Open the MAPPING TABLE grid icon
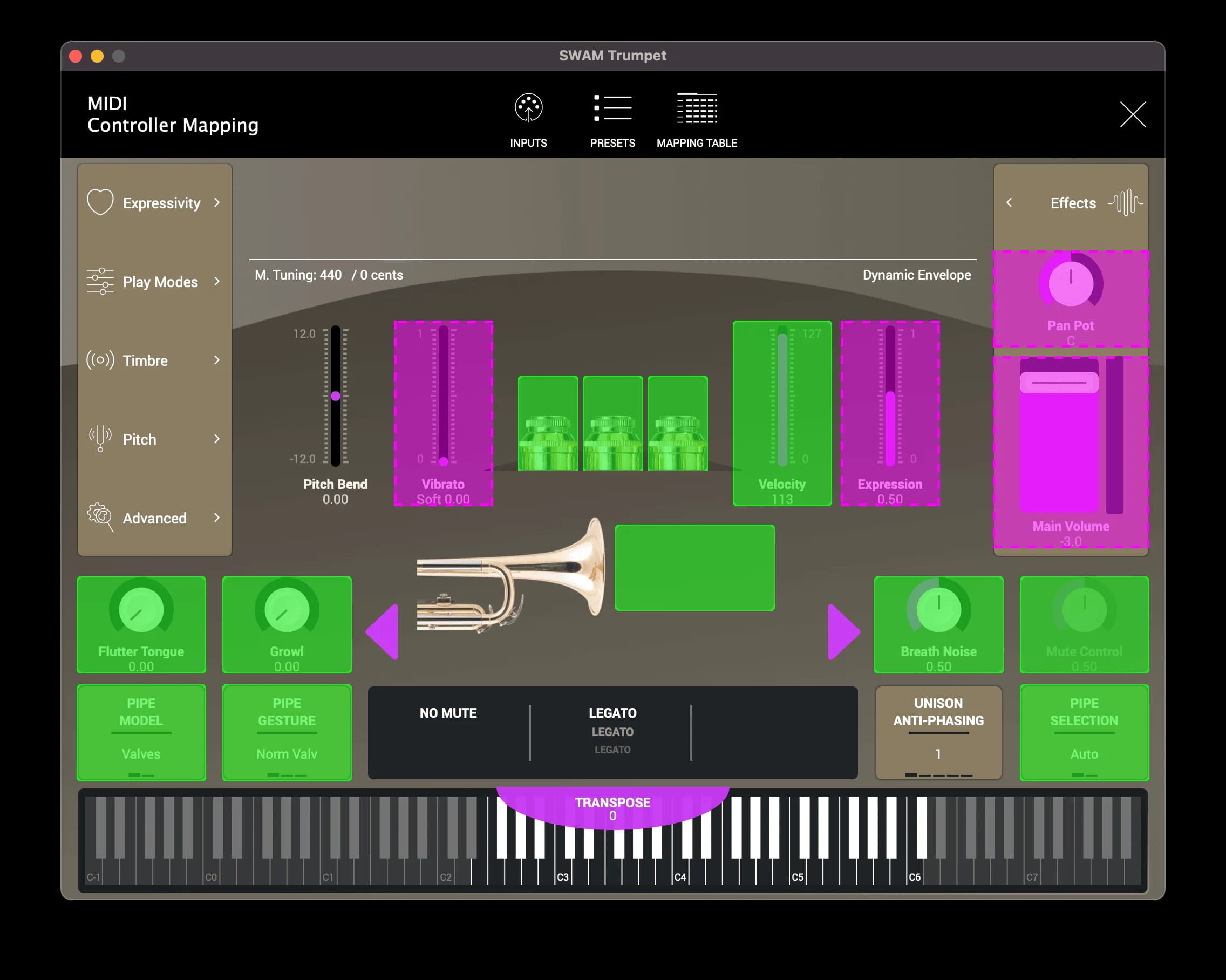This screenshot has width=1226, height=980. pos(697,108)
